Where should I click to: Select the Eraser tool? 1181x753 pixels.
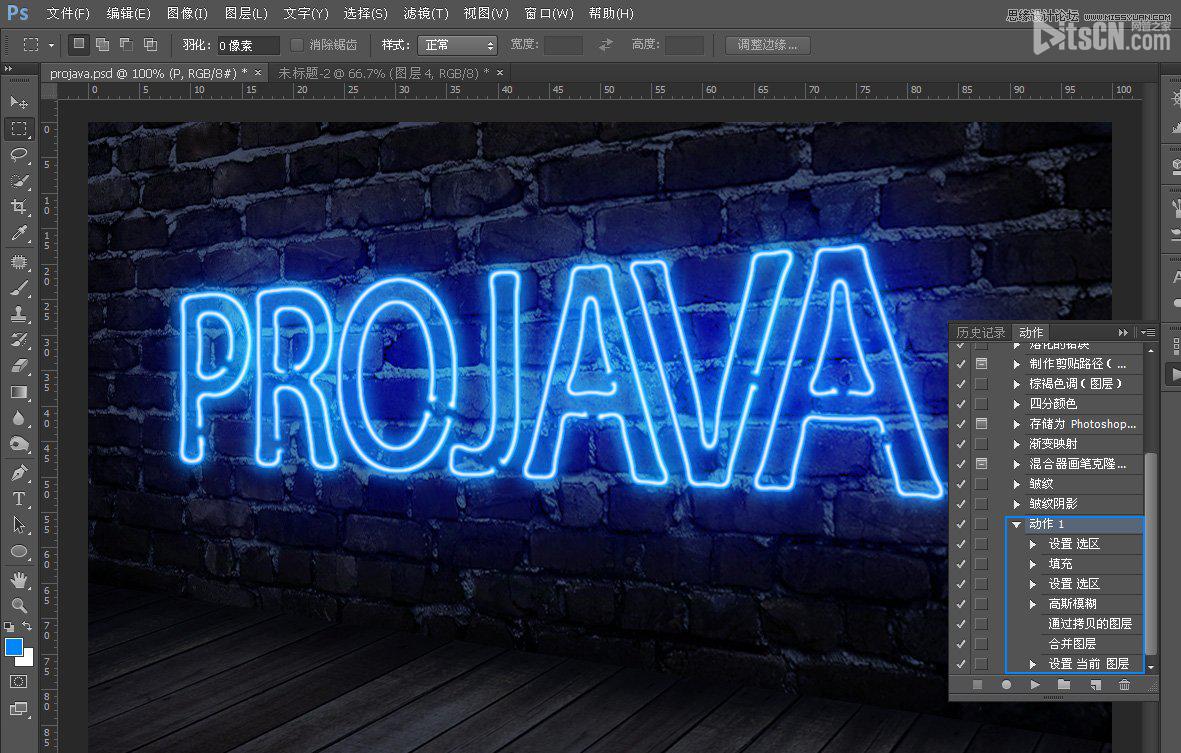click(18, 365)
